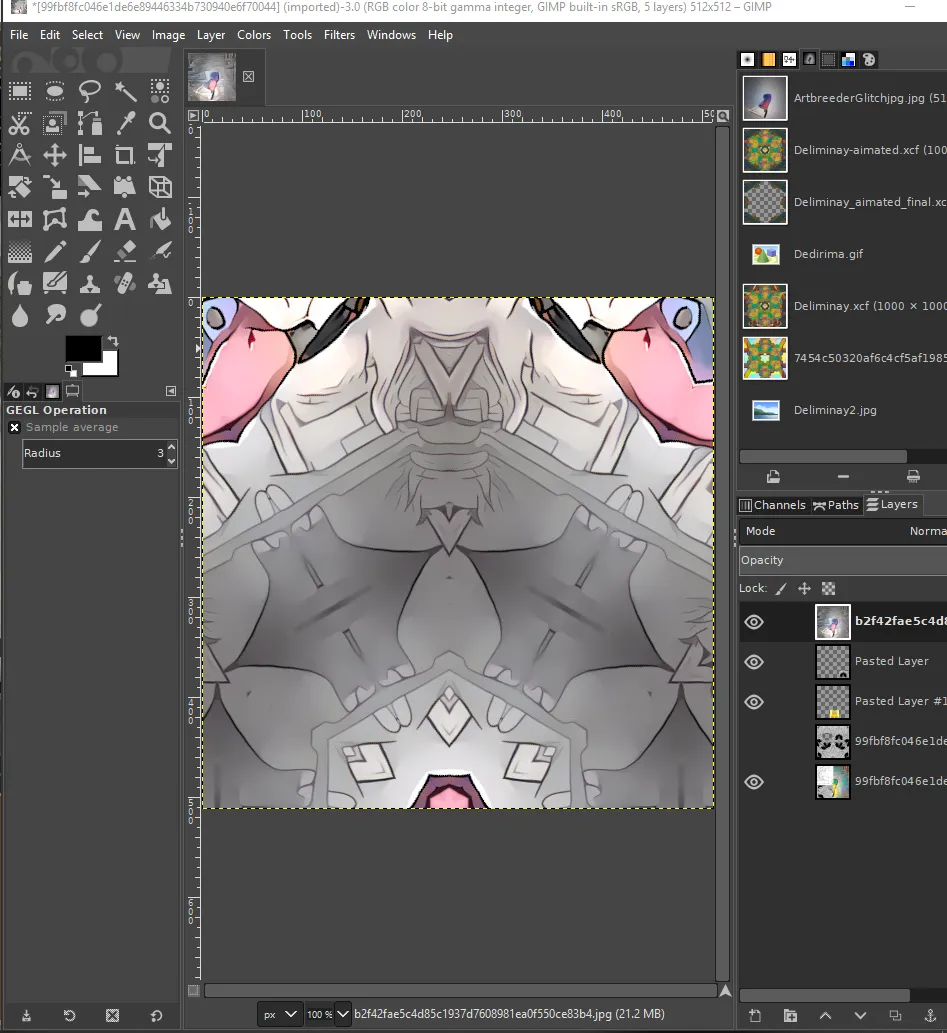Screen dimensions: 947x1033
Task: Open the Filters menu
Action: (339, 35)
